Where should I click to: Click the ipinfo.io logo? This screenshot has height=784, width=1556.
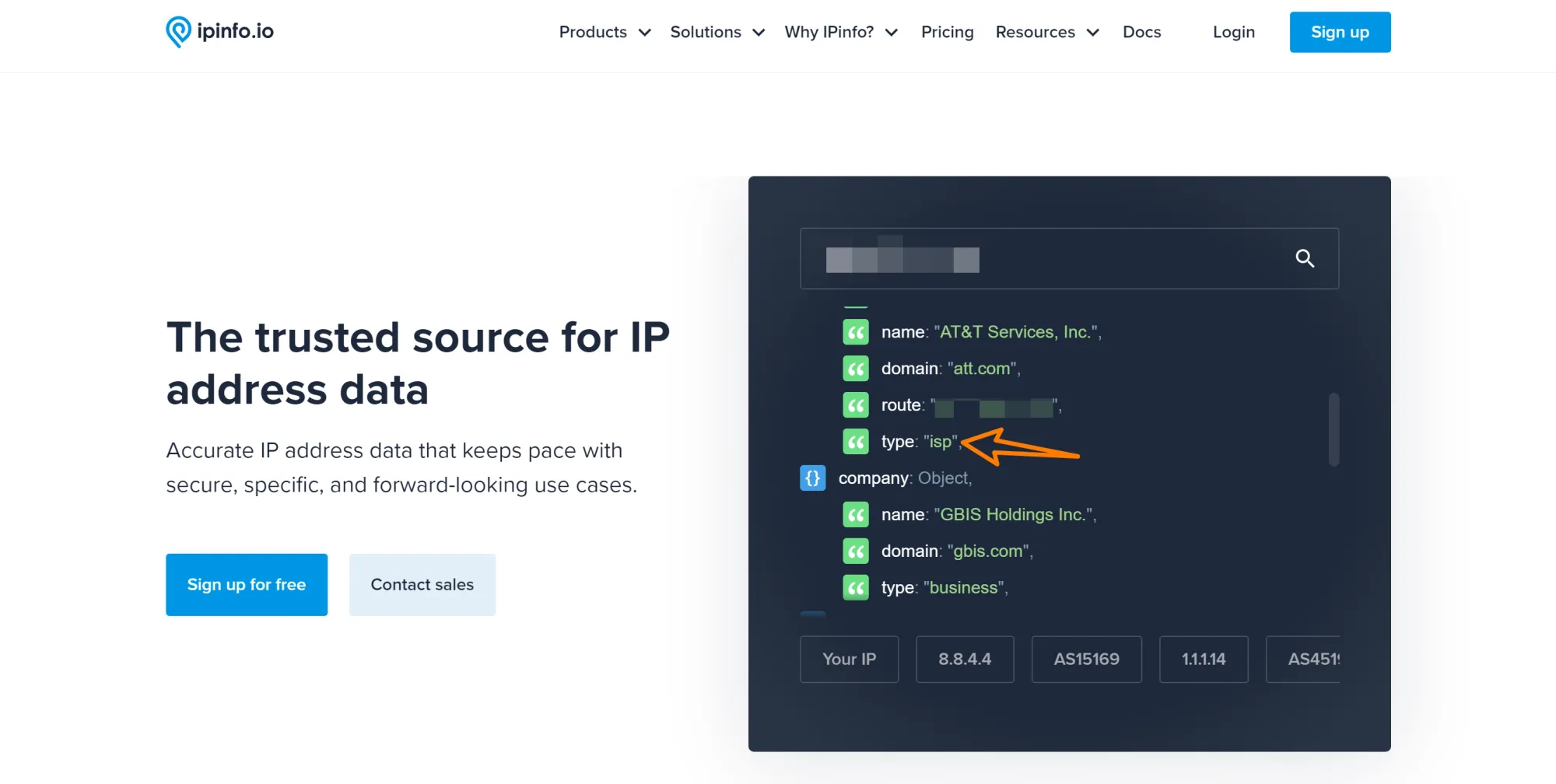tap(219, 32)
